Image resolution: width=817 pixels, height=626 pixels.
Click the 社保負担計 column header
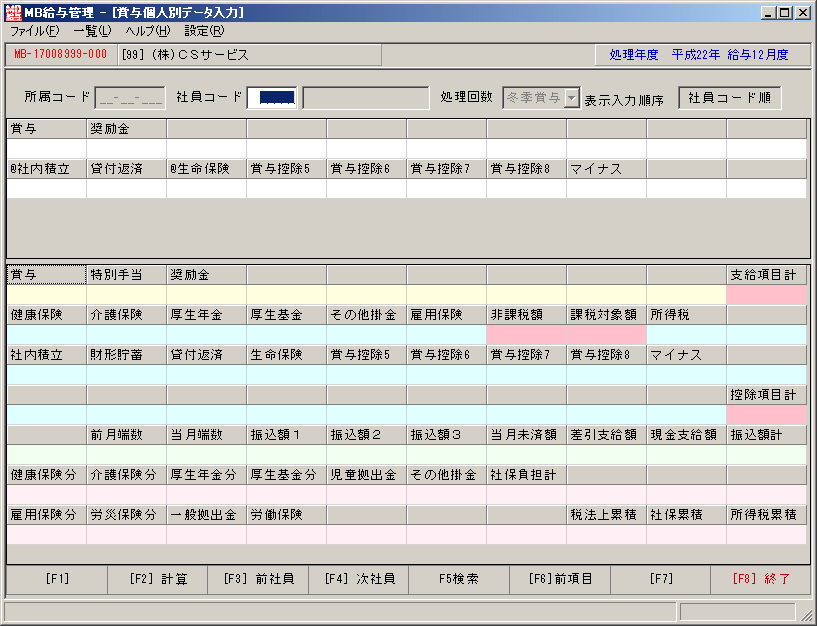527,475
